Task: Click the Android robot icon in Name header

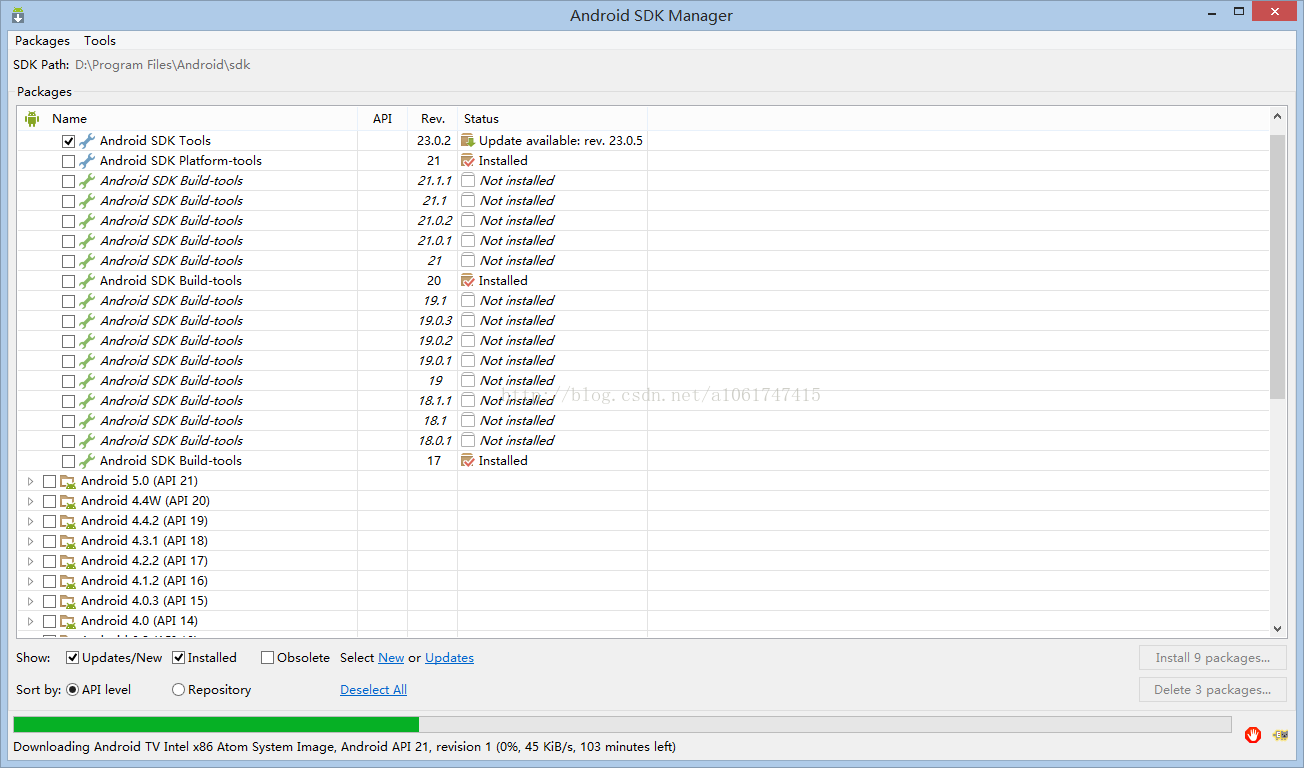Action: pyautogui.click(x=32, y=119)
